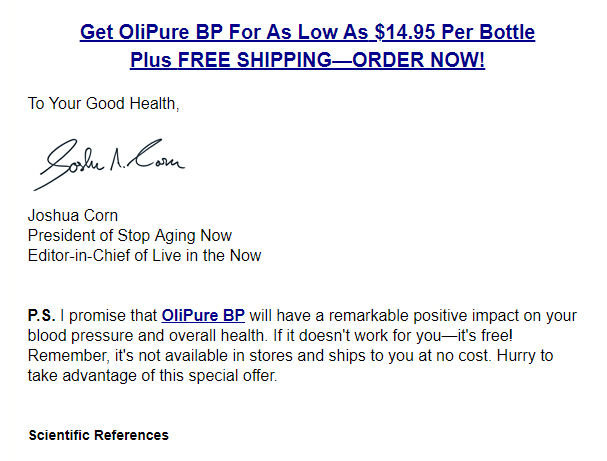
Task: Click the 'ORDER NOW!' text in the headline
Action: click(x=418, y=60)
